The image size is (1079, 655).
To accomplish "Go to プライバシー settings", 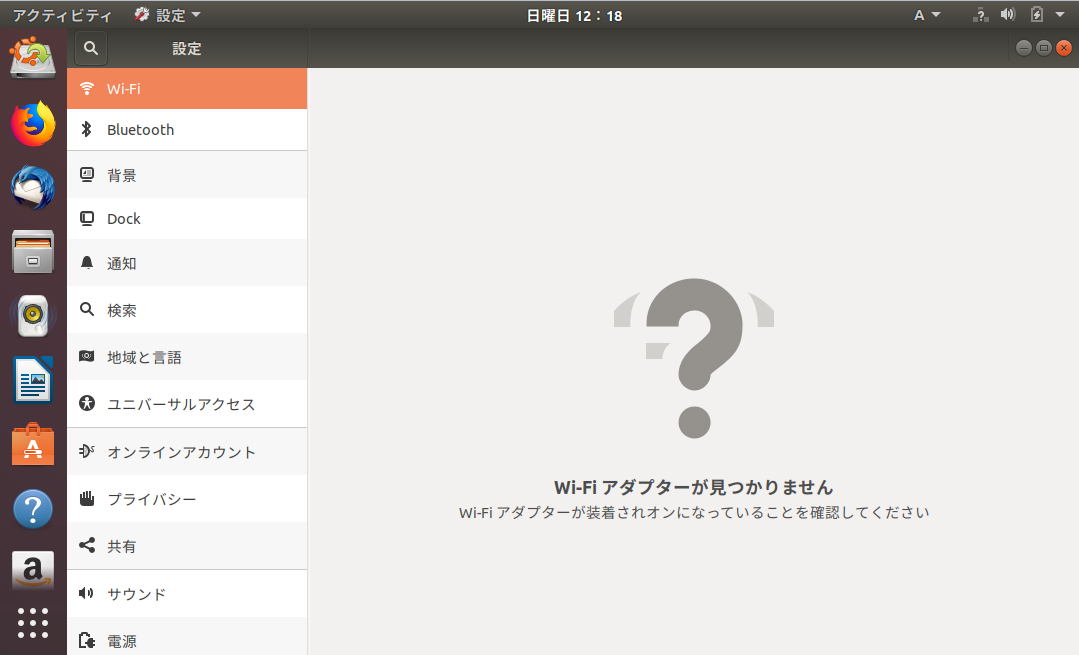I will (151, 499).
